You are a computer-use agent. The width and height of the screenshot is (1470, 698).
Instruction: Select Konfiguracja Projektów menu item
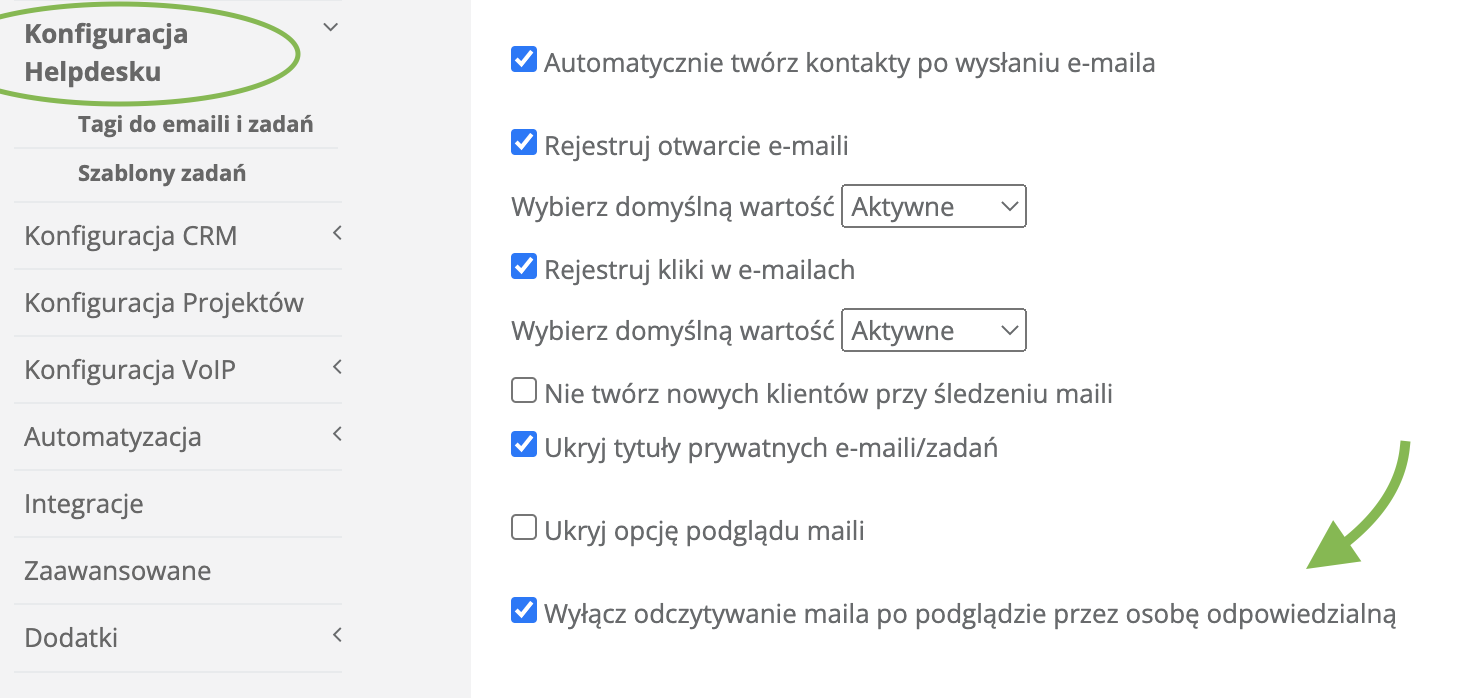164,303
